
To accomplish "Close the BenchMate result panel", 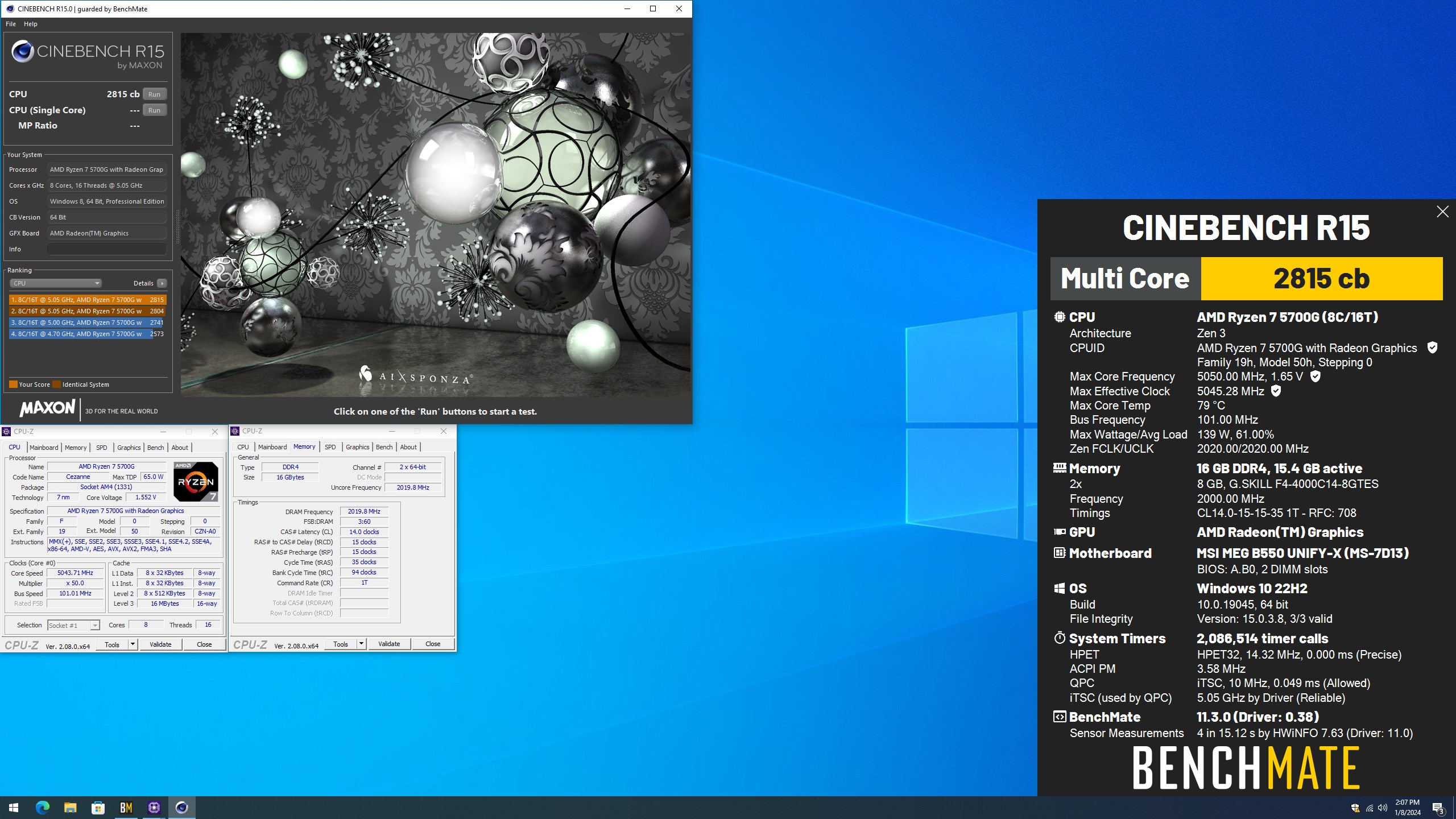I will click(x=1442, y=212).
